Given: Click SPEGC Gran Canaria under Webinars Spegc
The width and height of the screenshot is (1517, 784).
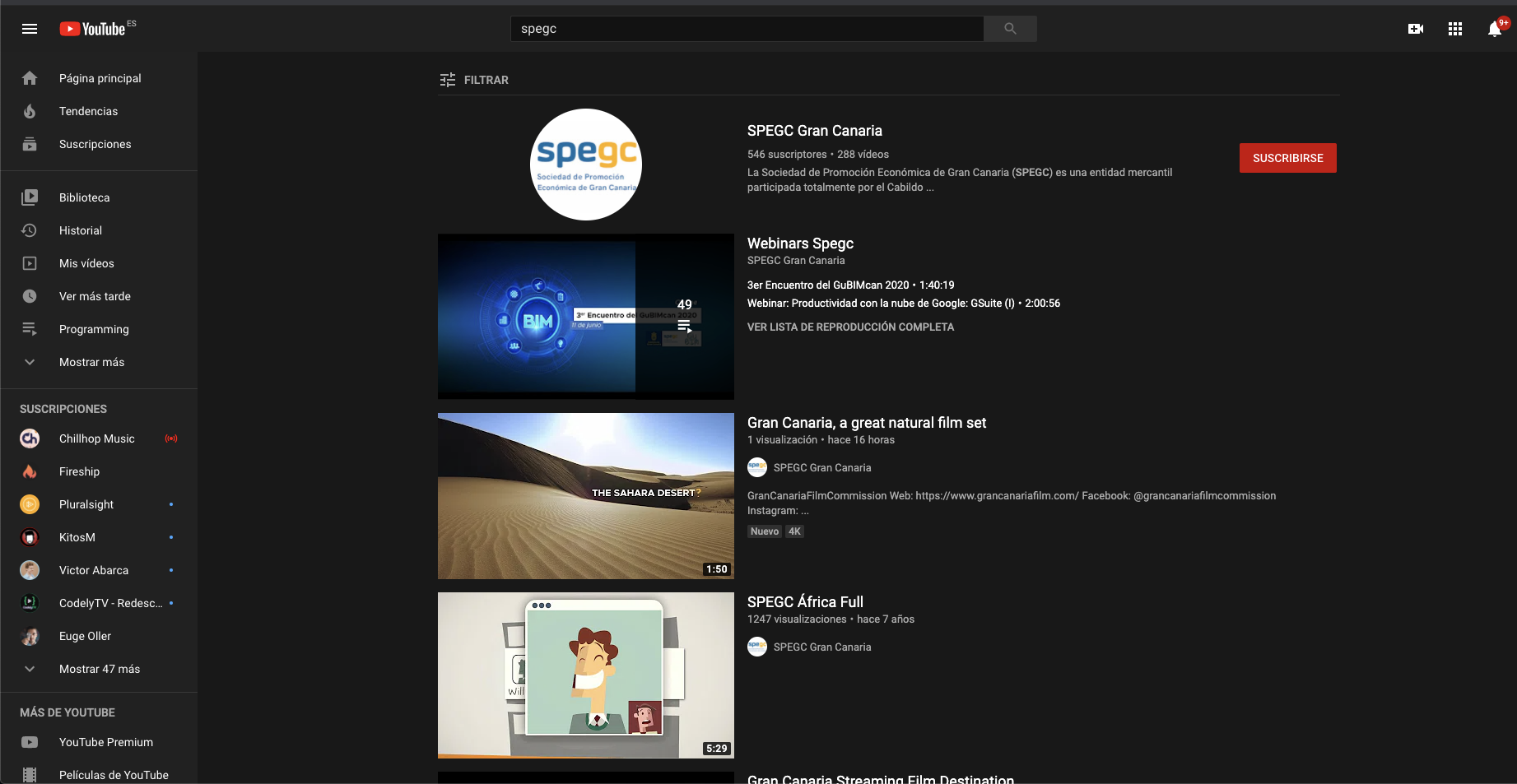Looking at the screenshot, I should pyautogui.click(x=796, y=260).
